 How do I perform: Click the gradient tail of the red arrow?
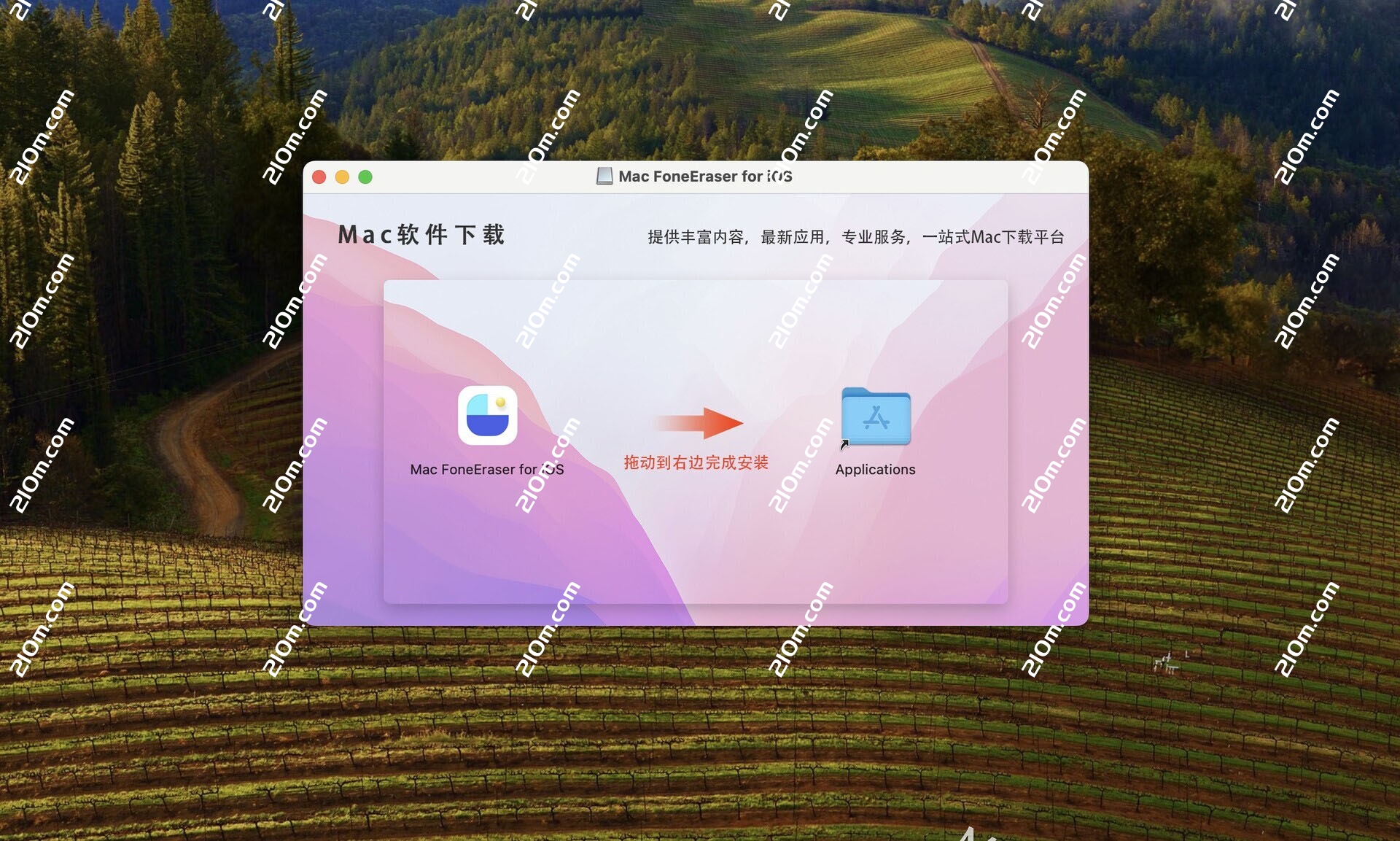point(664,423)
